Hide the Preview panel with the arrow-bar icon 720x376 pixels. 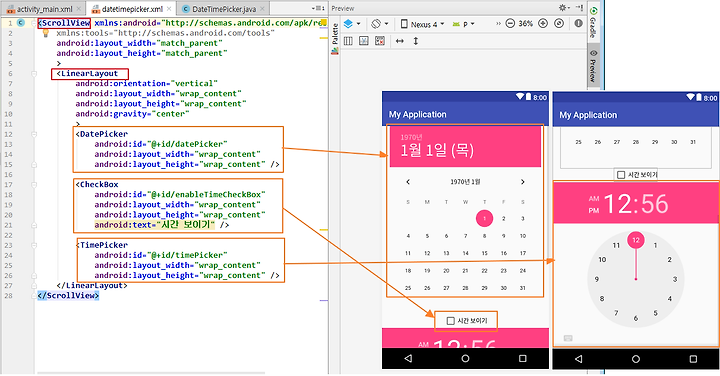point(579,8)
